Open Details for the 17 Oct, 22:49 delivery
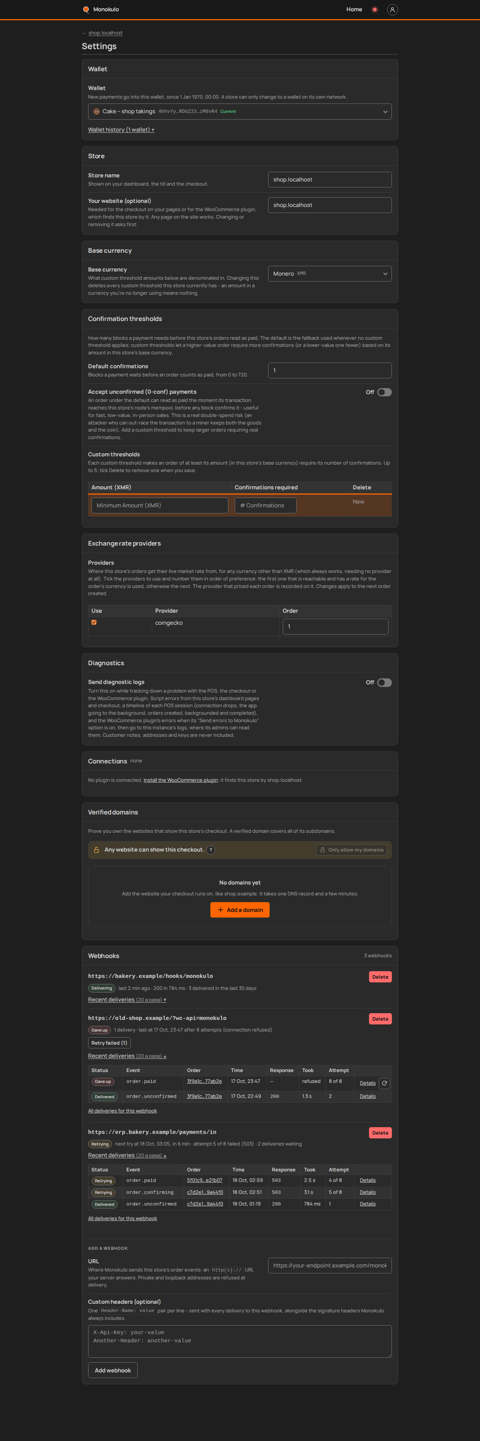Viewport: 480px width, 1441px height. coord(368,1096)
